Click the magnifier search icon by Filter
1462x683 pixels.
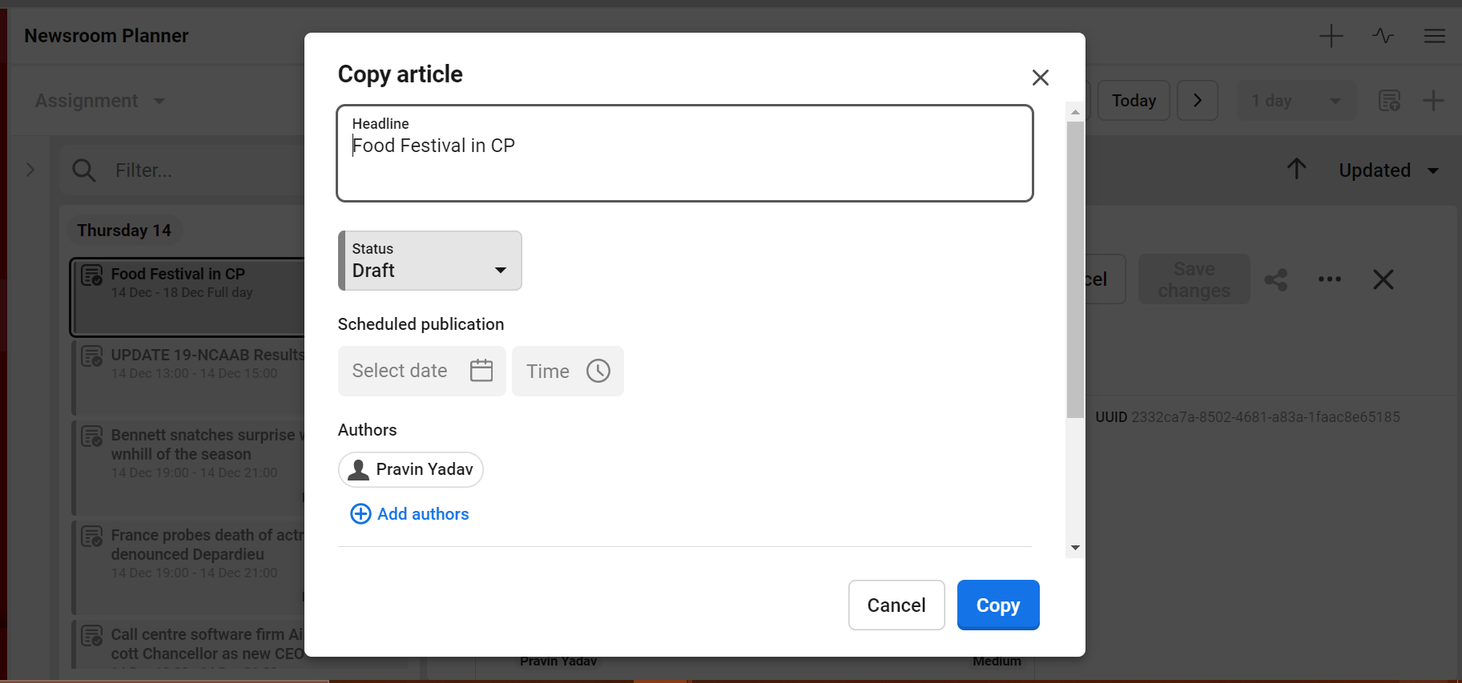point(85,171)
